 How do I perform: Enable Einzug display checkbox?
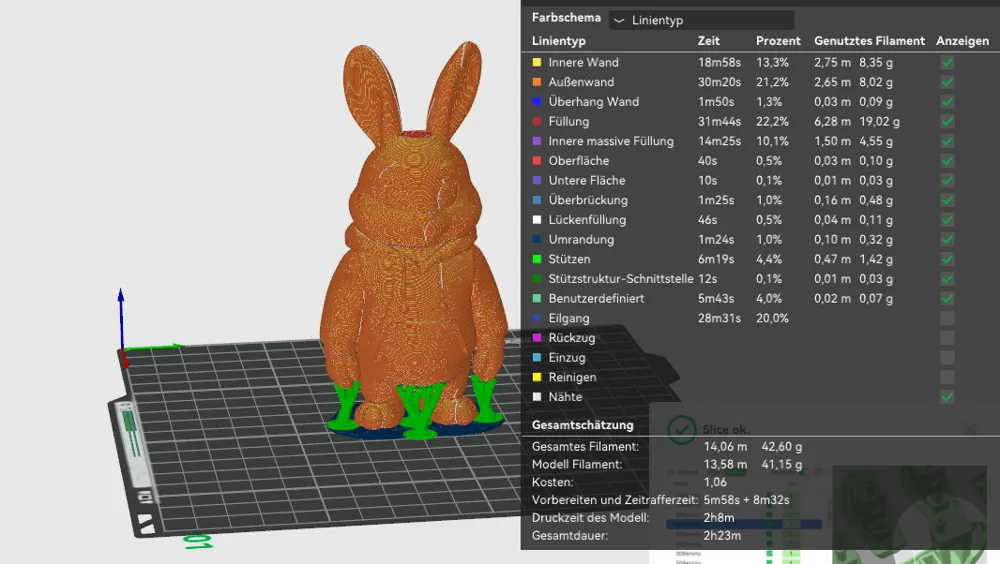pos(947,358)
